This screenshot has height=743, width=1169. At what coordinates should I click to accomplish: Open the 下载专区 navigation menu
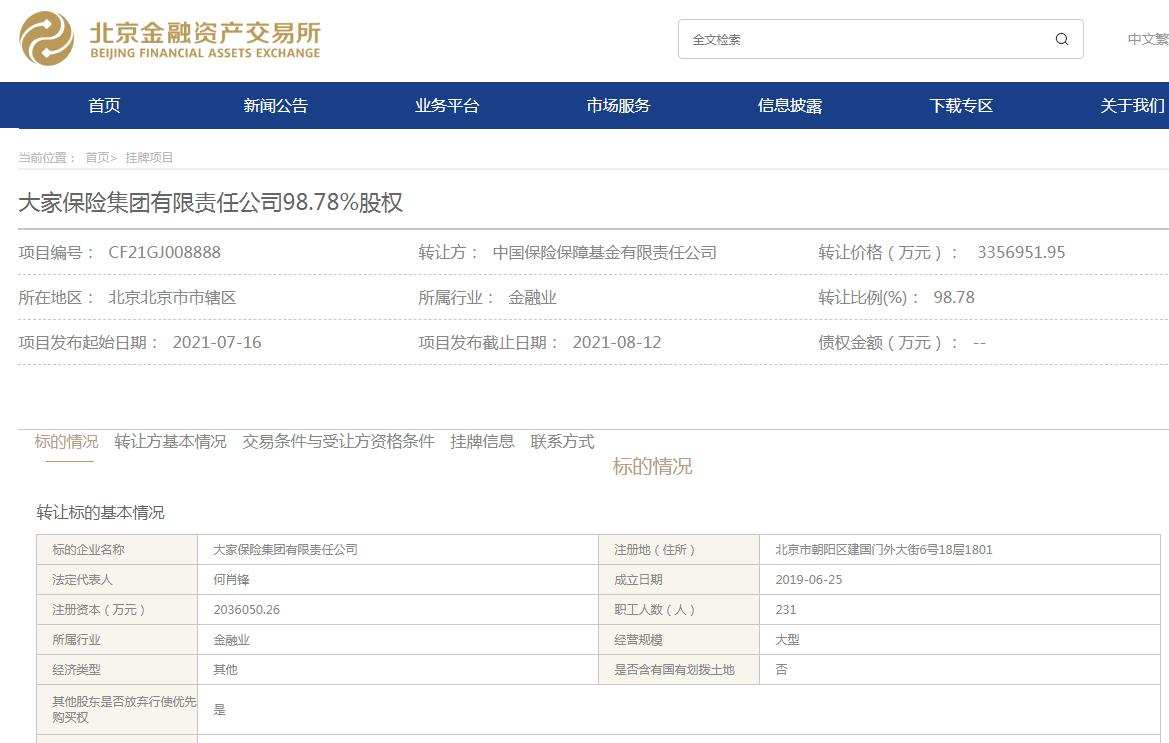962,106
